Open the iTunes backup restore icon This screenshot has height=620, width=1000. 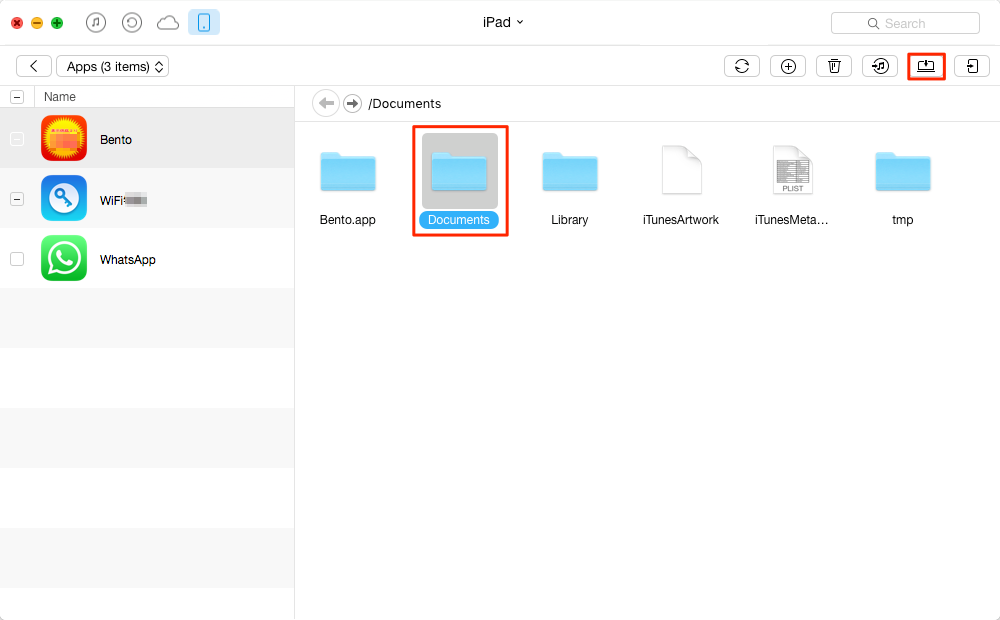pos(131,23)
